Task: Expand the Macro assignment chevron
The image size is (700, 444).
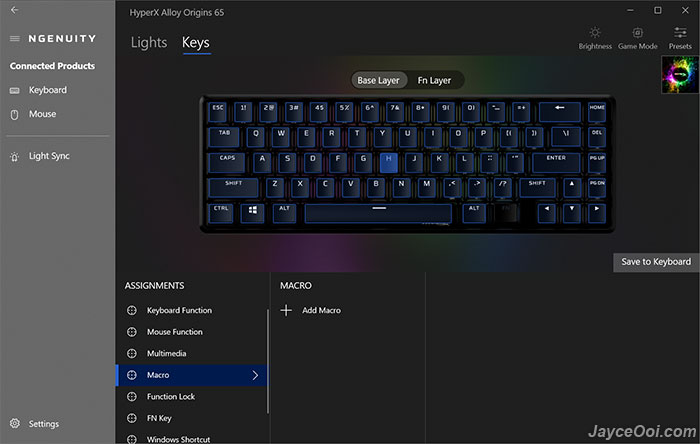Action: click(255, 375)
